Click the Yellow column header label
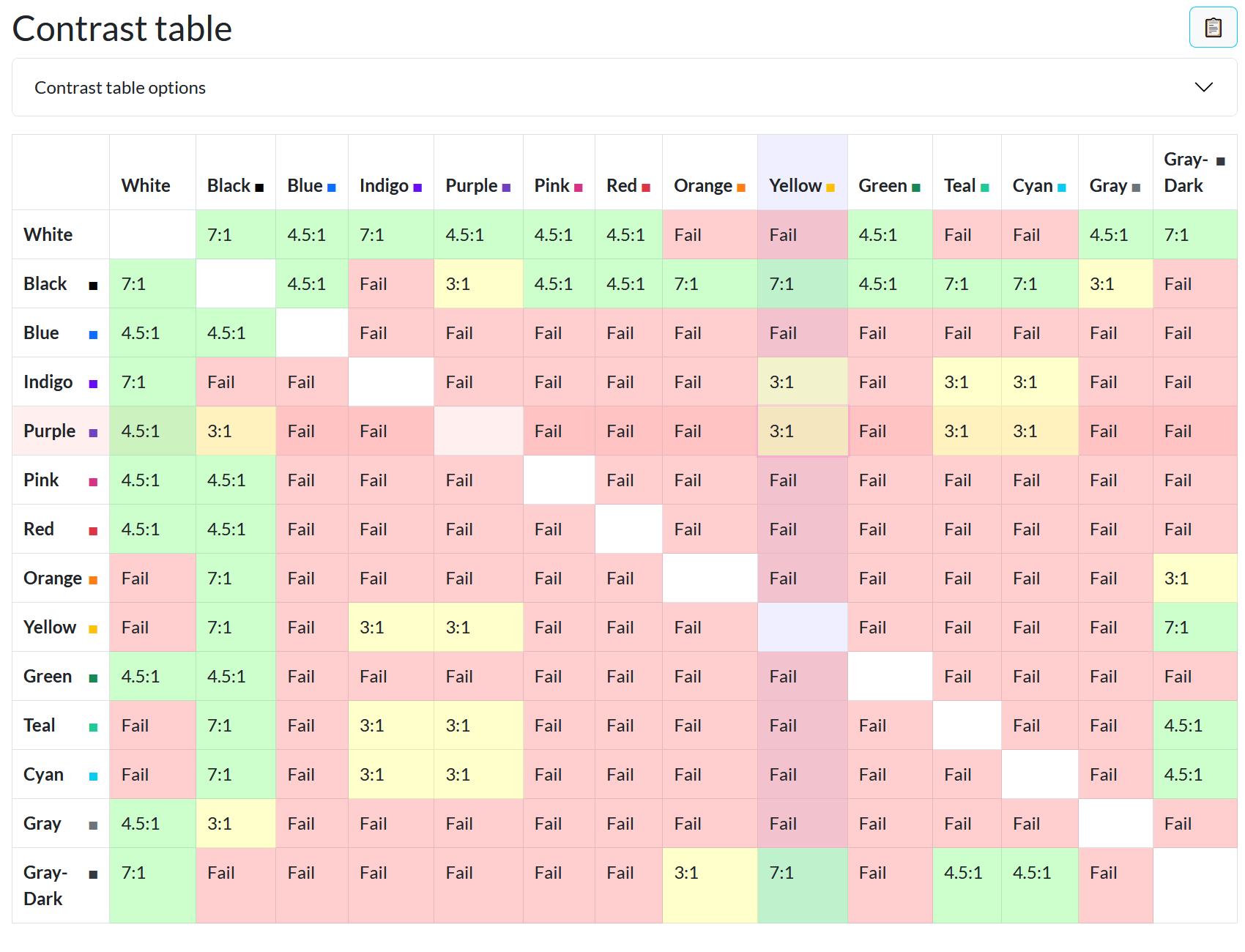The height and width of the screenshot is (952, 1245). click(x=795, y=185)
